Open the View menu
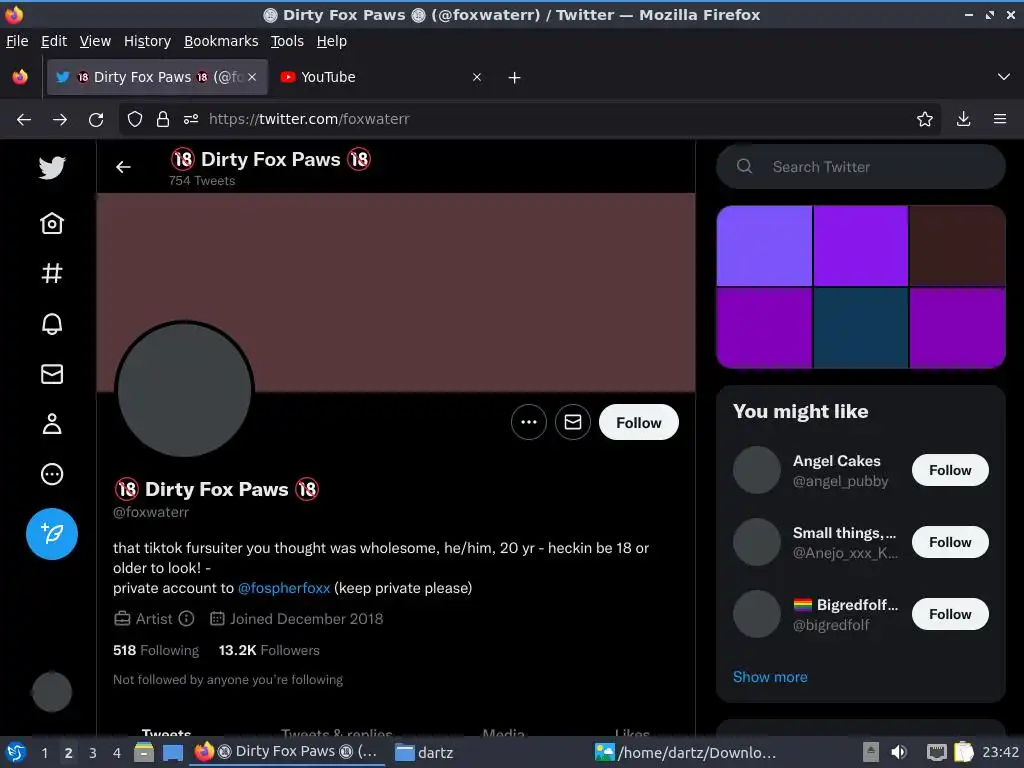 tap(95, 41)
